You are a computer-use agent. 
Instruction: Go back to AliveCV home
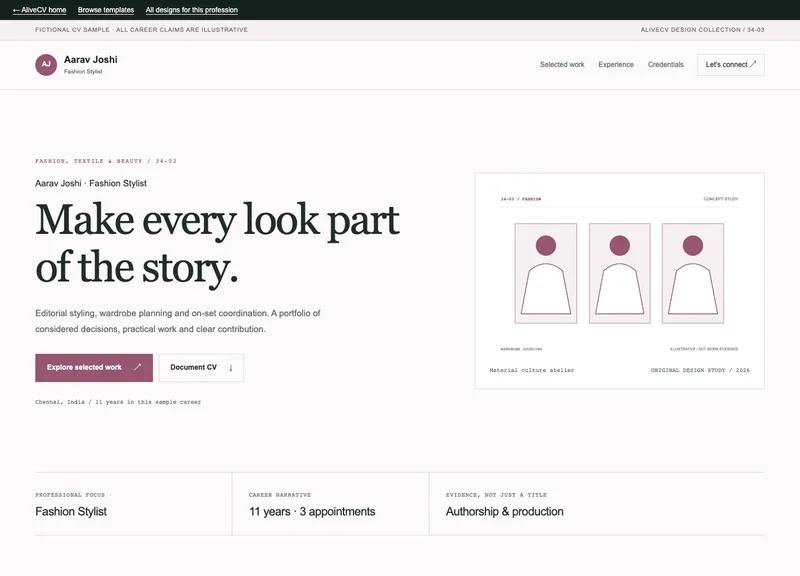[39, 10]
